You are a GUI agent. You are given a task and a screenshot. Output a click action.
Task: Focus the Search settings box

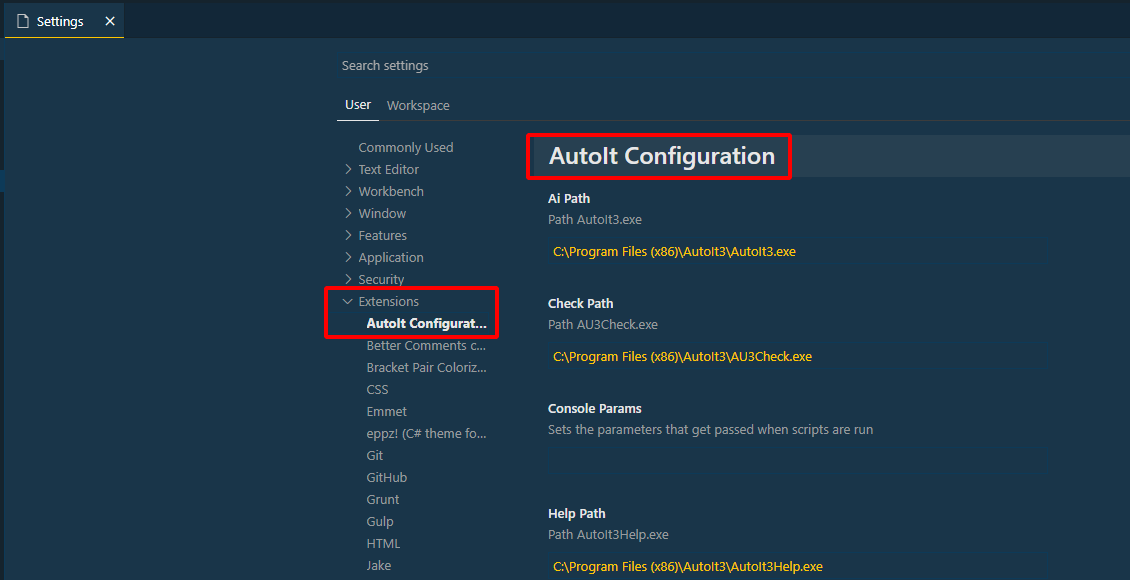tap(731, 66)
